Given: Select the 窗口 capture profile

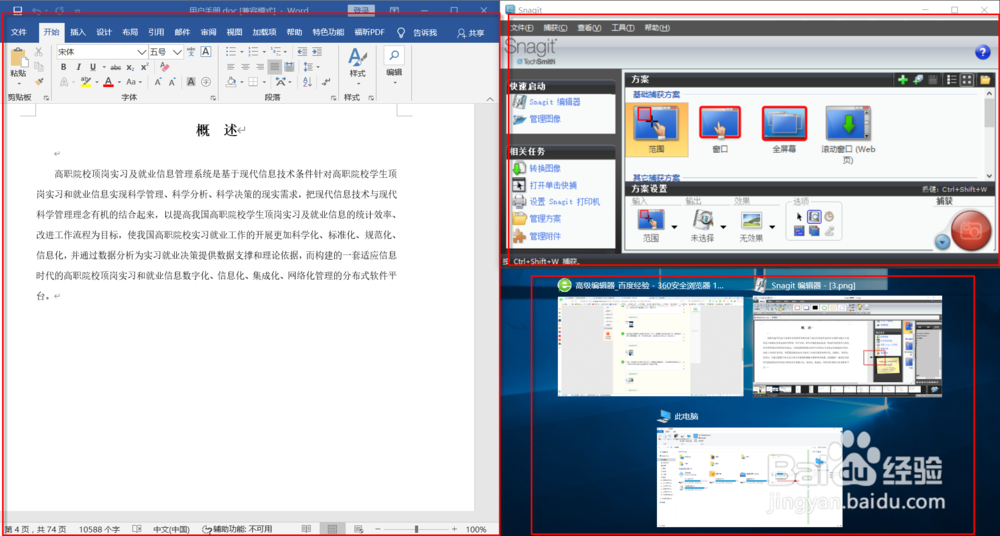Looking at the screenshot, I should [x=720, y=131].
